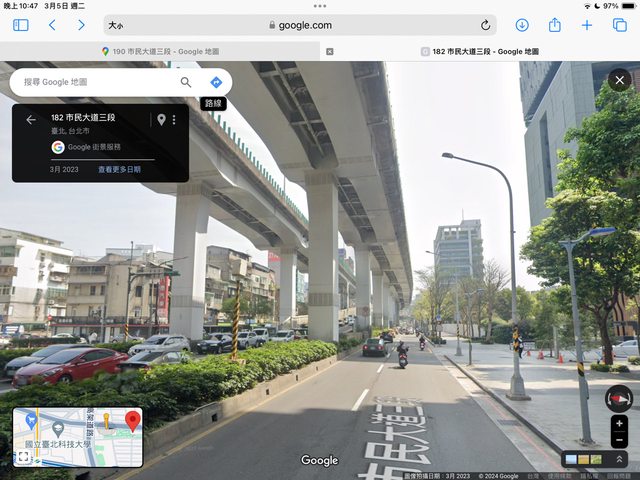The width and height of the screenshot is (640, 480).
Task: Click the blue directions icon in search bar
Action: point(216,82)
